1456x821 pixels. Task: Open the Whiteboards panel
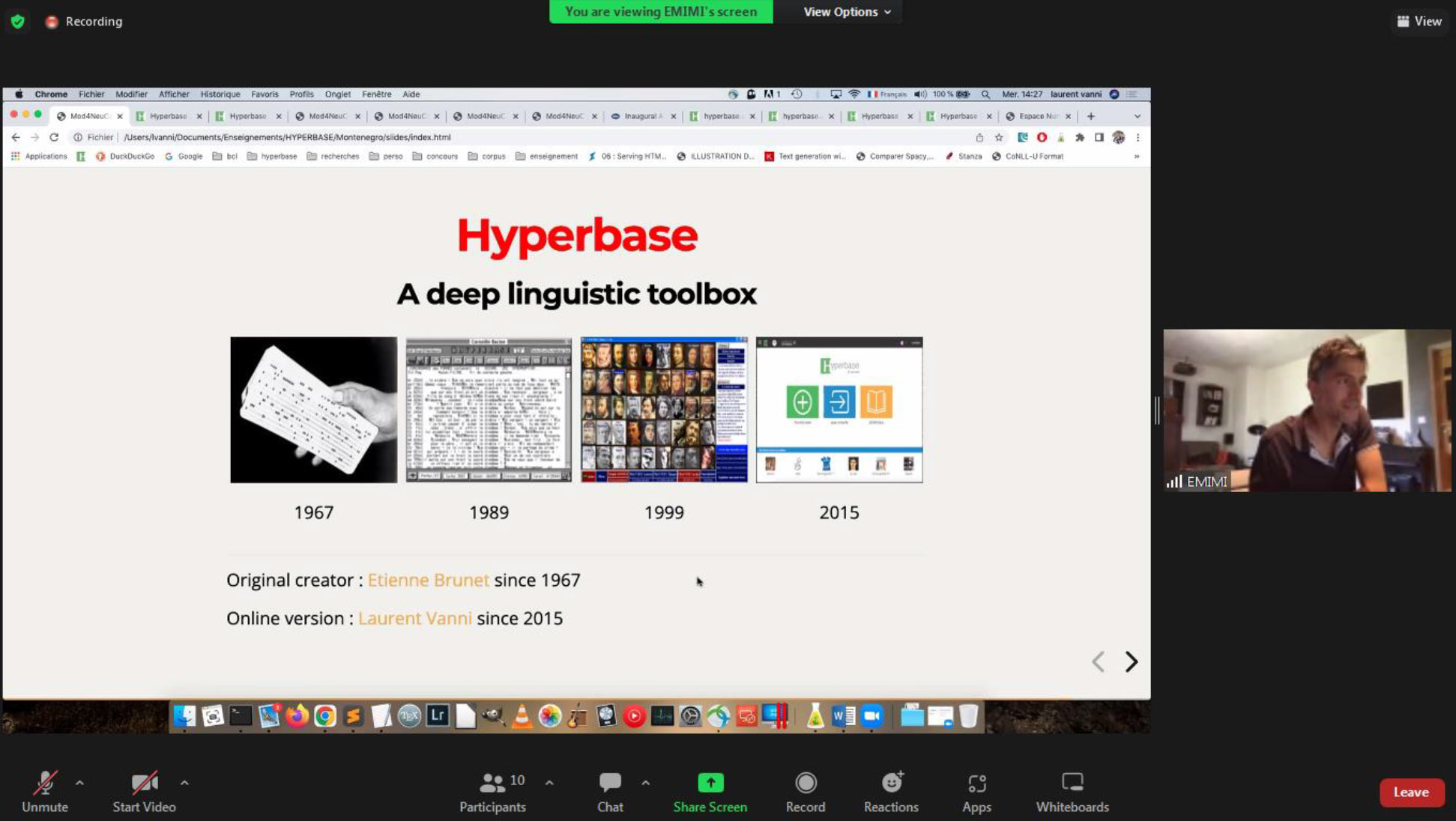(1072, 784)
